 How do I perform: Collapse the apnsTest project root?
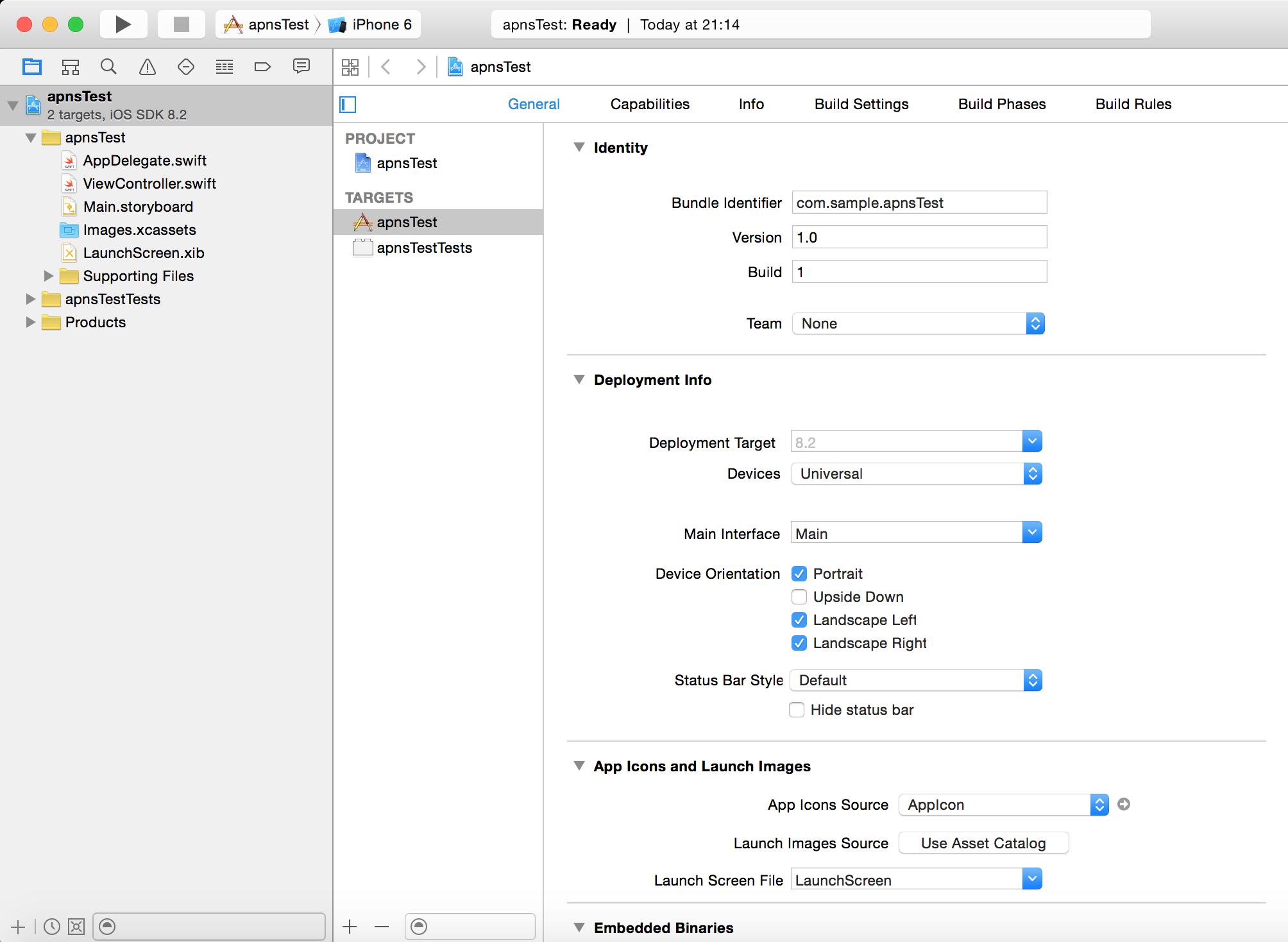(13, 105)
